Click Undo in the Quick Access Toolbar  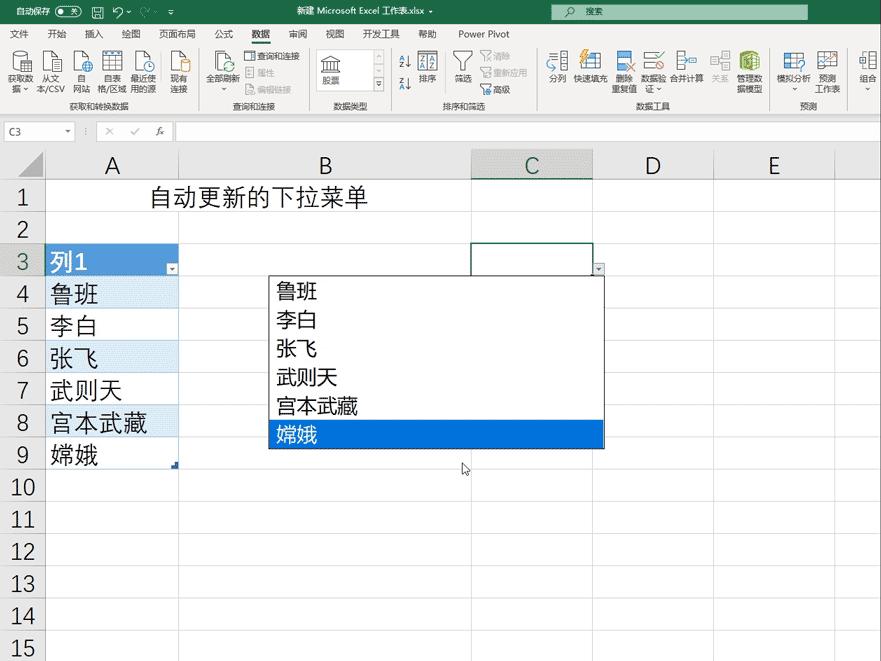pos(120,11)
